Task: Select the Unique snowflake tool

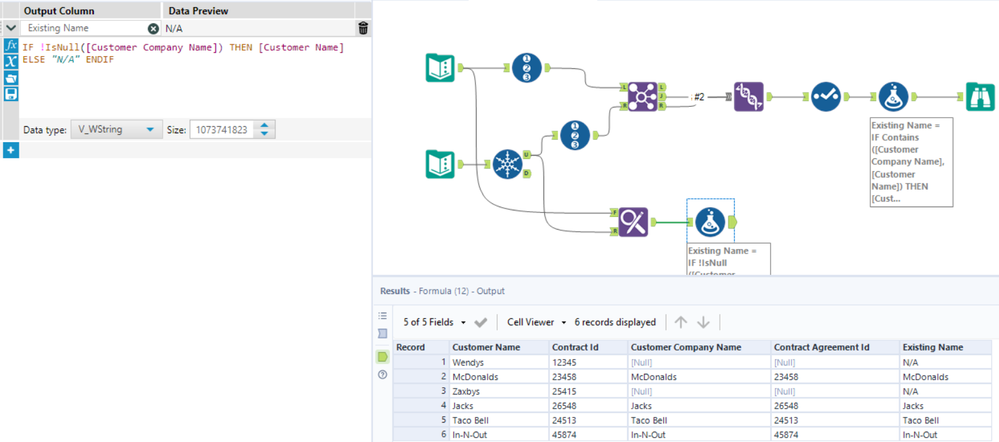Action: pos(508,164)
